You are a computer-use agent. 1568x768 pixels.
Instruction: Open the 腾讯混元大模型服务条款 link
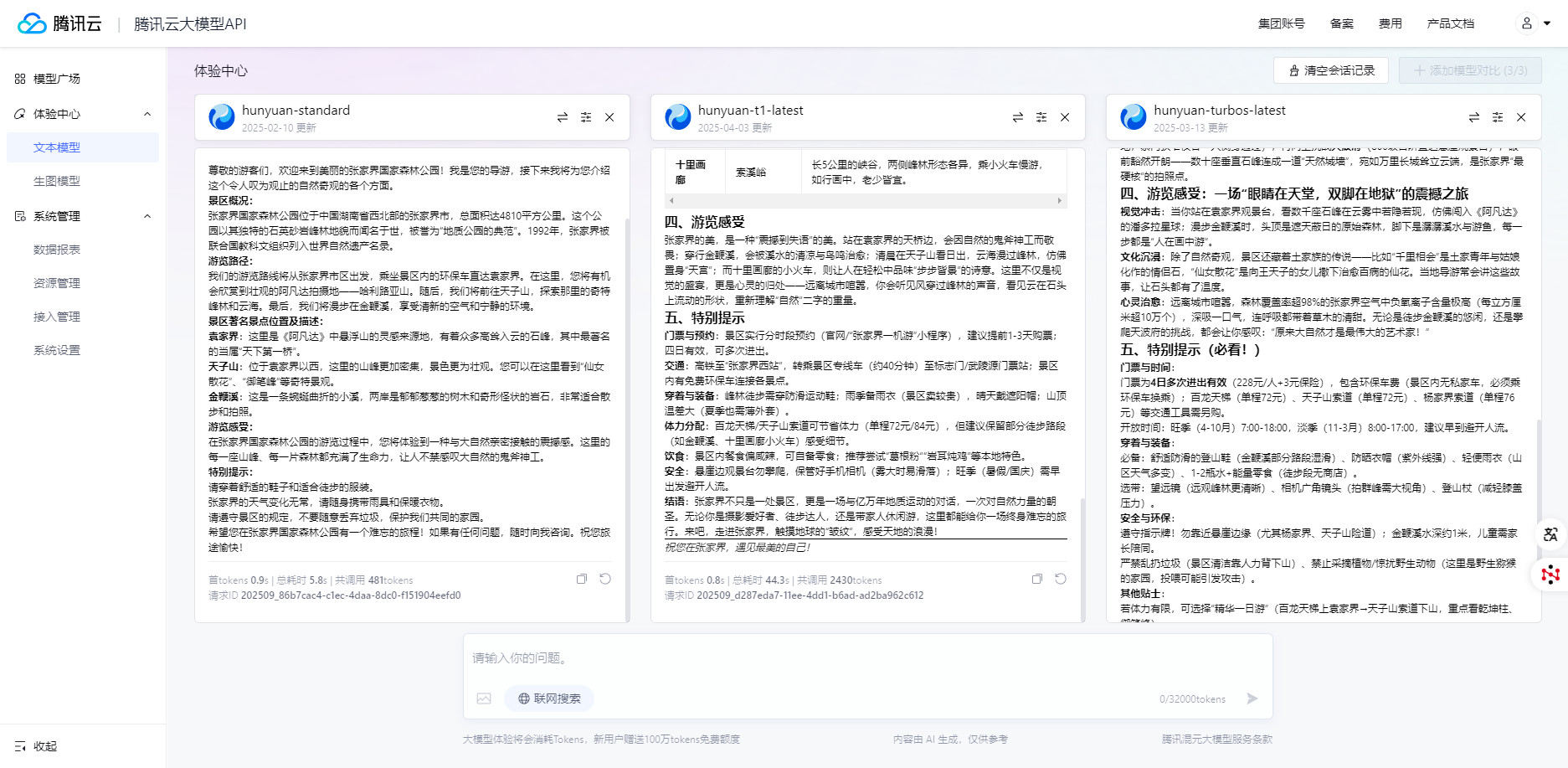pos(1217,740)
